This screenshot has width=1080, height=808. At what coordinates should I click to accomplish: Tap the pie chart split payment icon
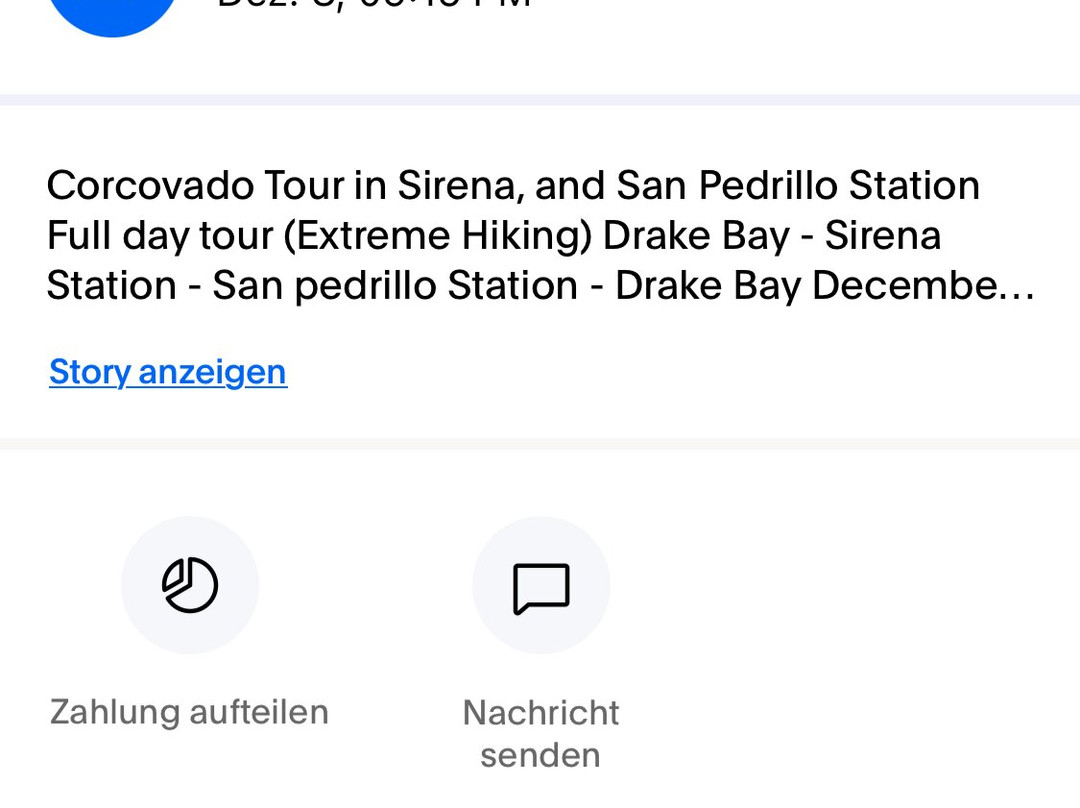tap(190, 585)
